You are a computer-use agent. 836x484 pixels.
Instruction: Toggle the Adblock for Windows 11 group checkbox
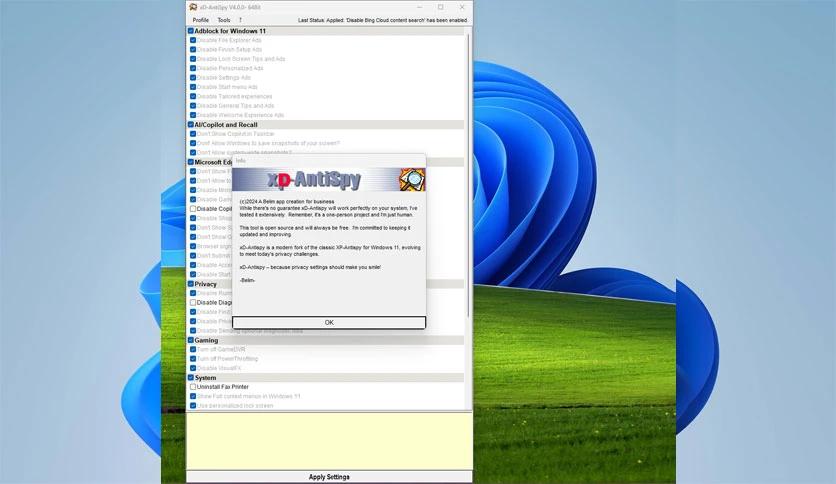pos(191,31)
